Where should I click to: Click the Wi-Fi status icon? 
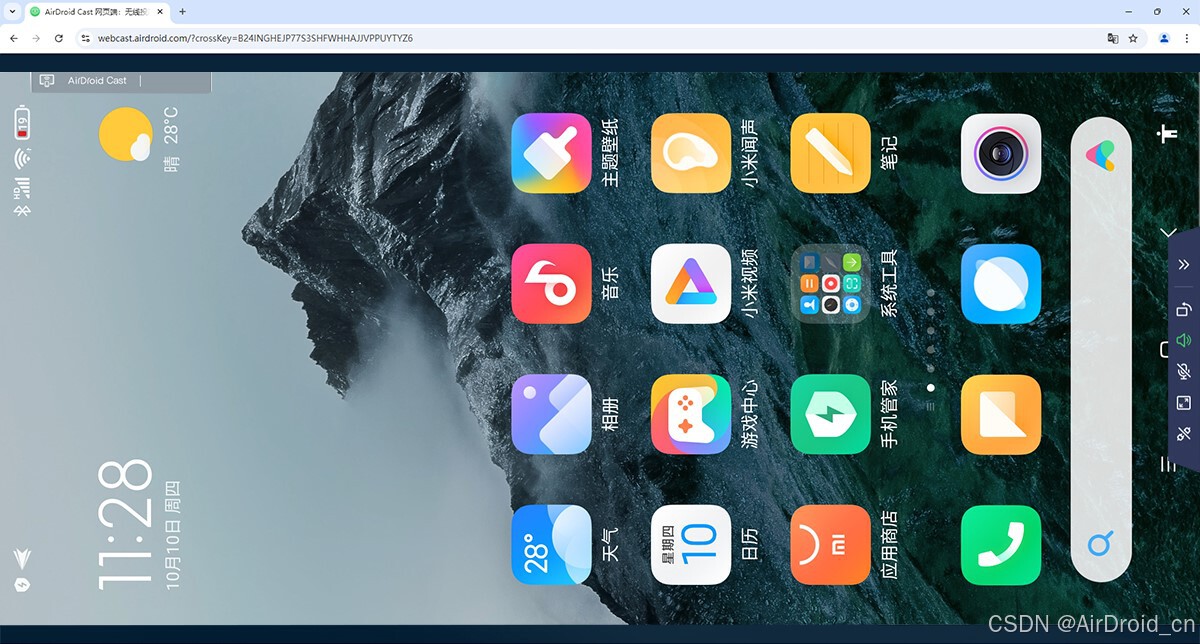click(21, 158)
